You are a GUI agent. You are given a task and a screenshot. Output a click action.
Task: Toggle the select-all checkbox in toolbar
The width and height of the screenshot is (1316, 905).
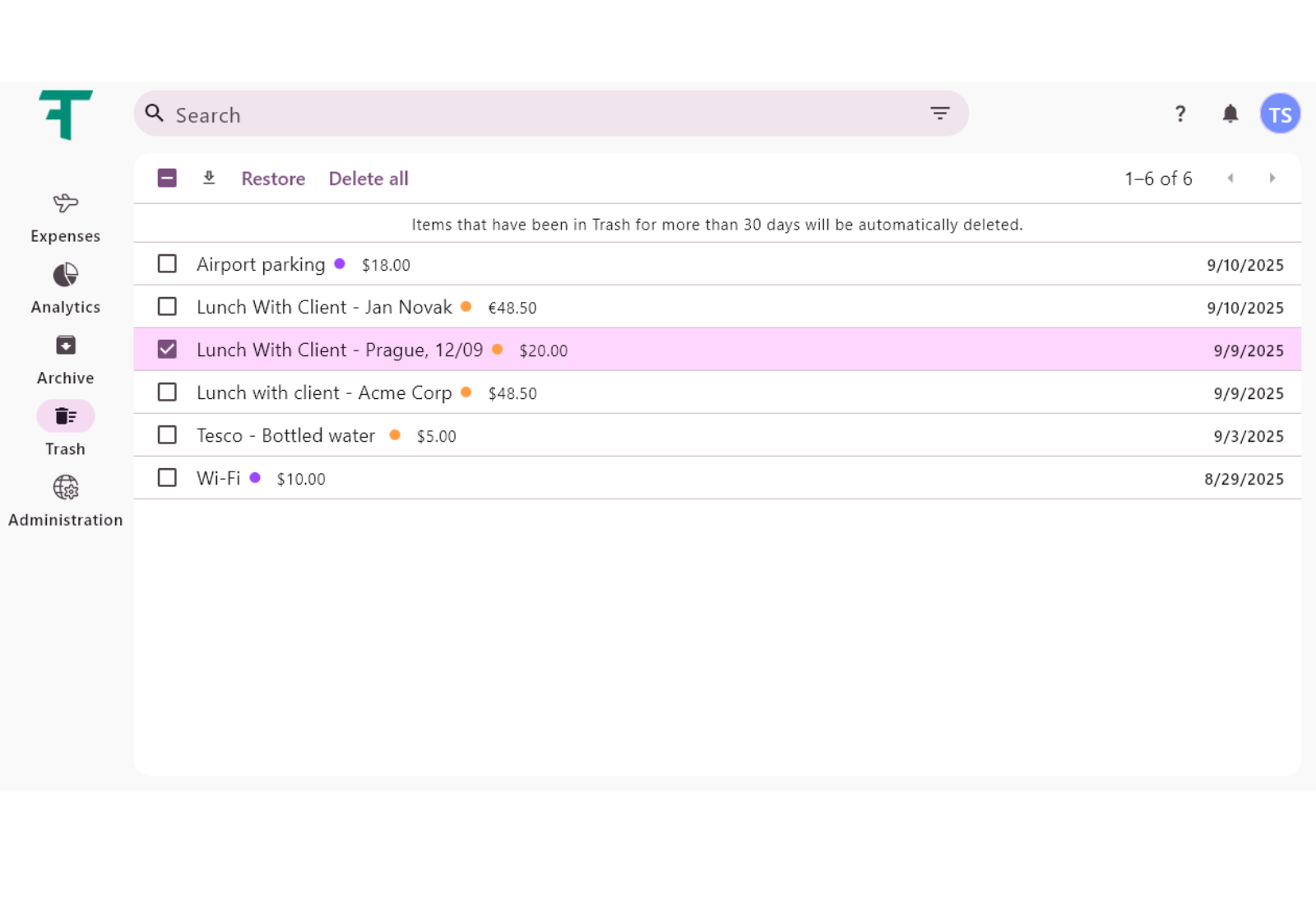click(x=167, y=178)
